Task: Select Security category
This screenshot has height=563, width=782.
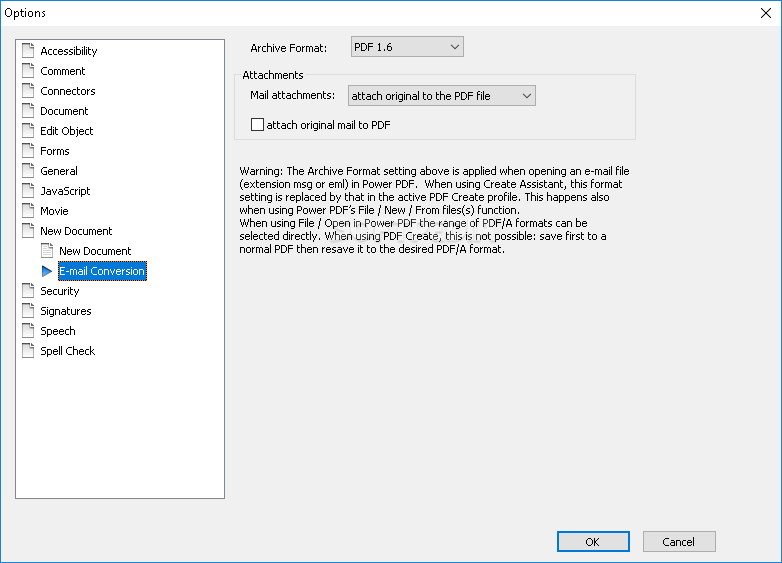Action: tap(60, 291)
